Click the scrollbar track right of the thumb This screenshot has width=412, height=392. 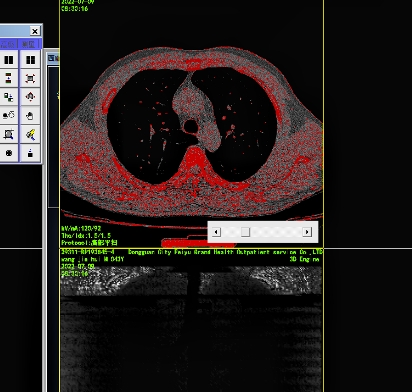pos(276,232)
